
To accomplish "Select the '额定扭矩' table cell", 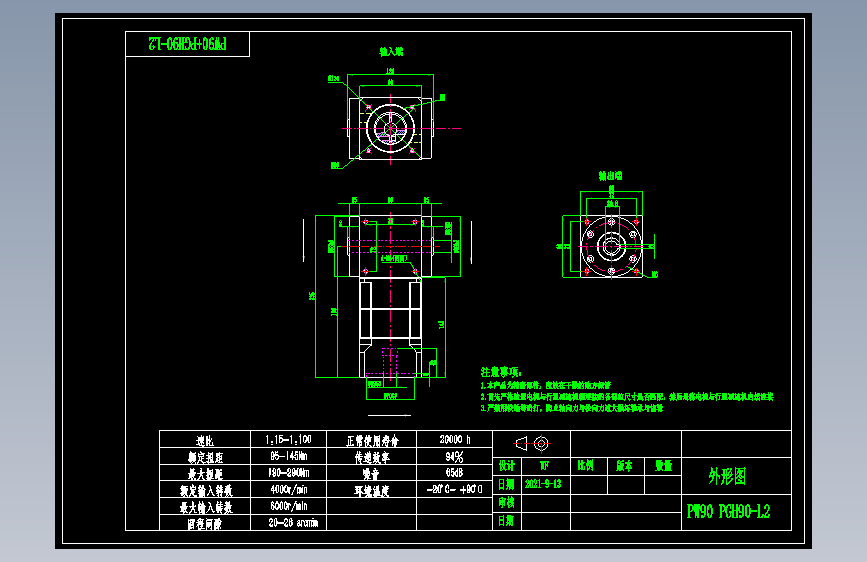I will 205,457.
